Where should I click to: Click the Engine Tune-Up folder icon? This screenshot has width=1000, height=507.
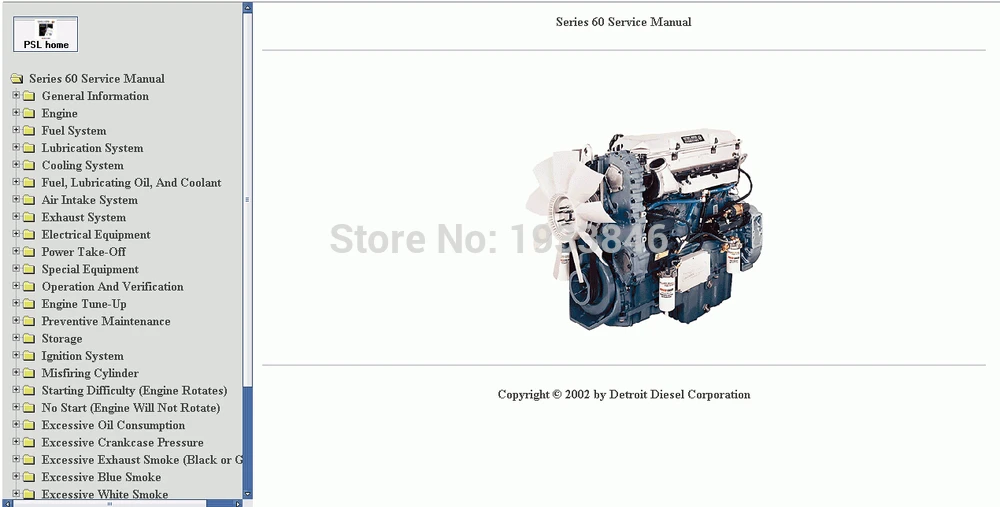29,304
